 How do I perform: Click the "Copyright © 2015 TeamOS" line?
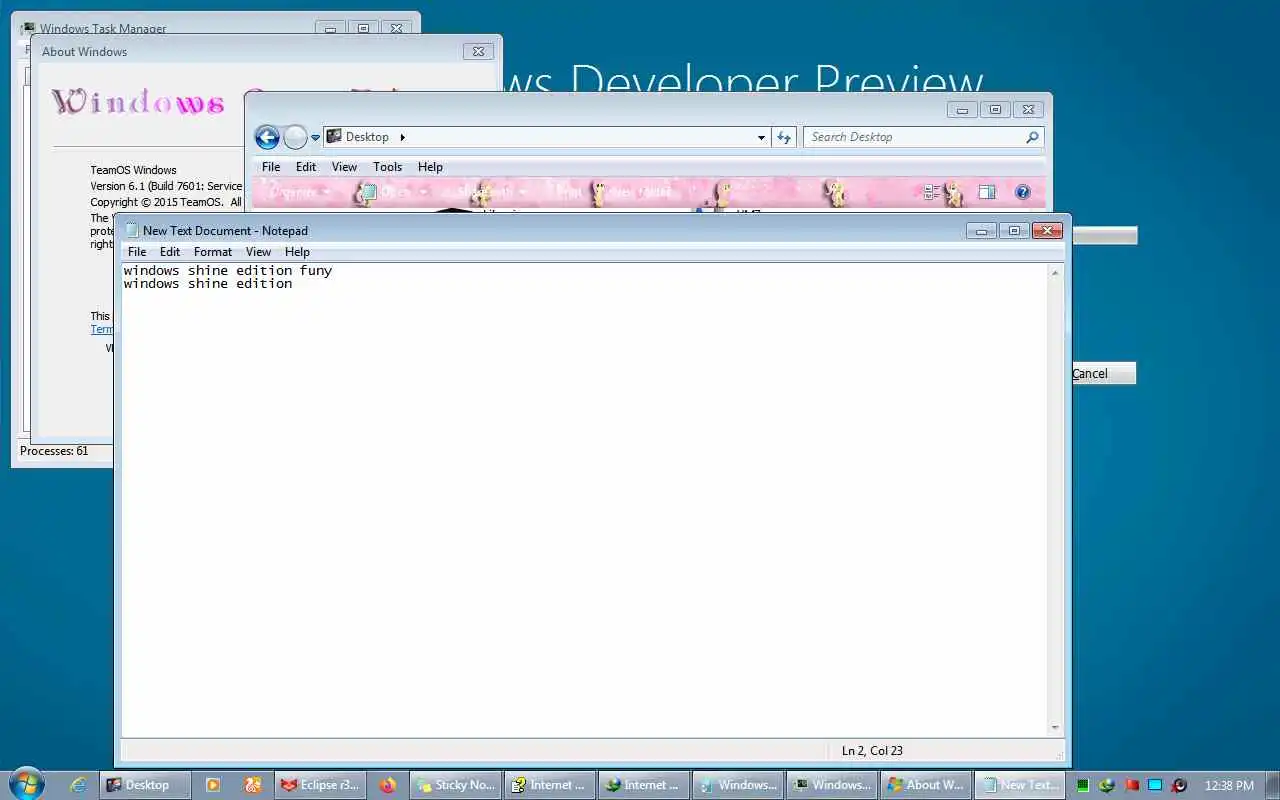(165, 202)
